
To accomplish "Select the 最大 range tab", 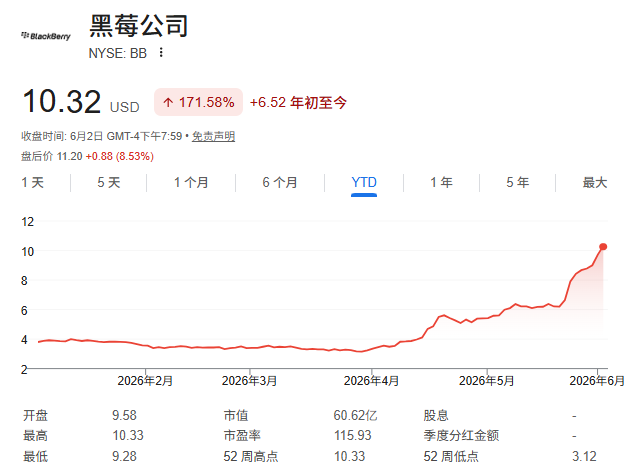I will 594,182.
